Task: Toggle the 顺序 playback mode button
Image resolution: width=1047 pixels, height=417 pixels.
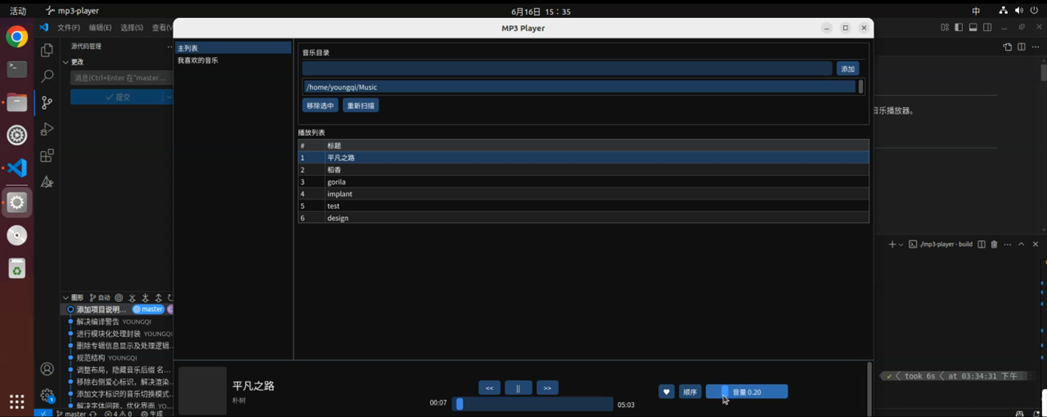Action: coord(690,392)
